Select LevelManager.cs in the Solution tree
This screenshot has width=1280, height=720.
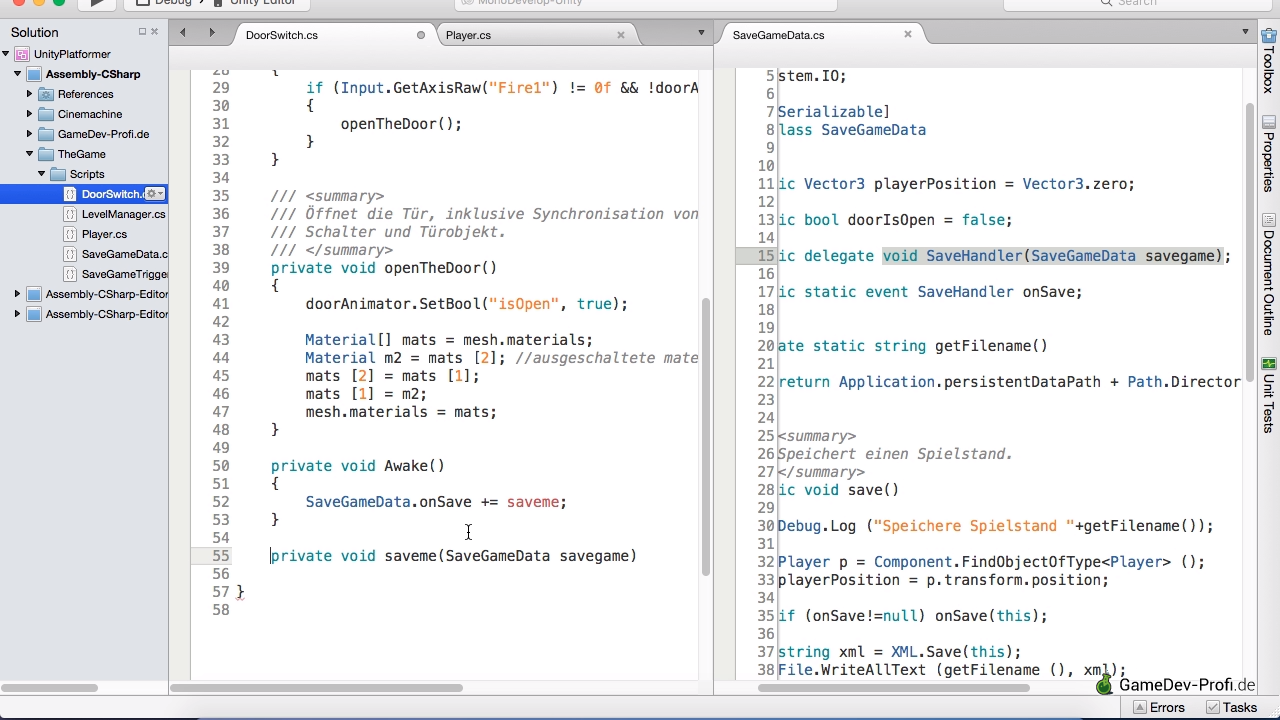pos(123,214)
